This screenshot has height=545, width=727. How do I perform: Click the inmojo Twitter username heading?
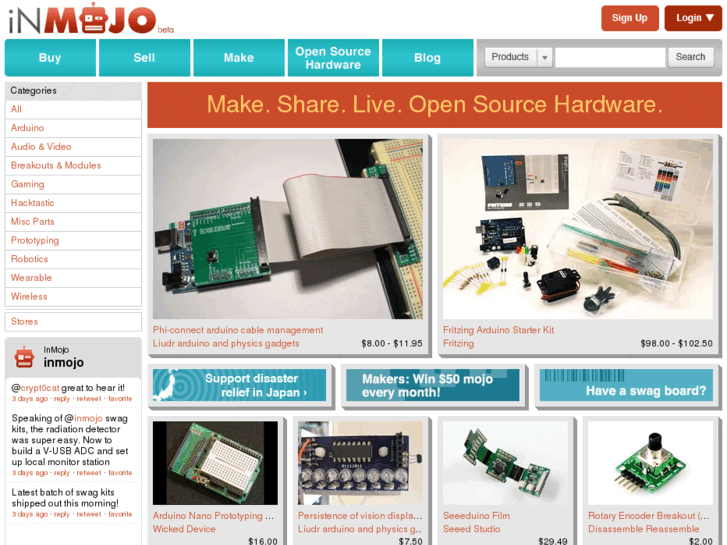coord(64,362)
